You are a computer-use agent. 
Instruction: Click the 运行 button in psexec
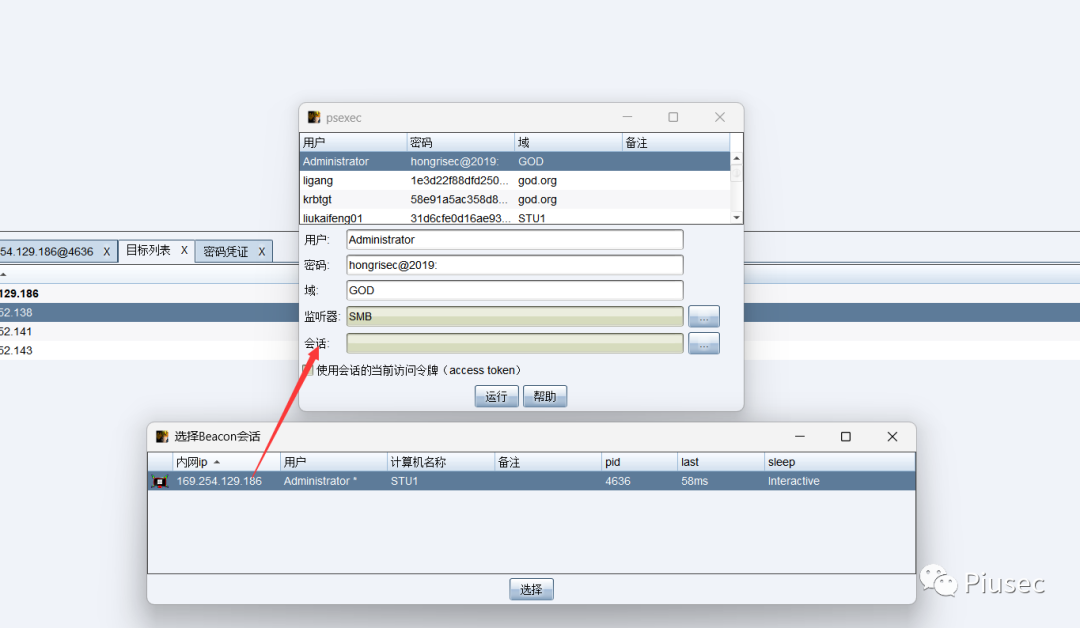(496, 397)
